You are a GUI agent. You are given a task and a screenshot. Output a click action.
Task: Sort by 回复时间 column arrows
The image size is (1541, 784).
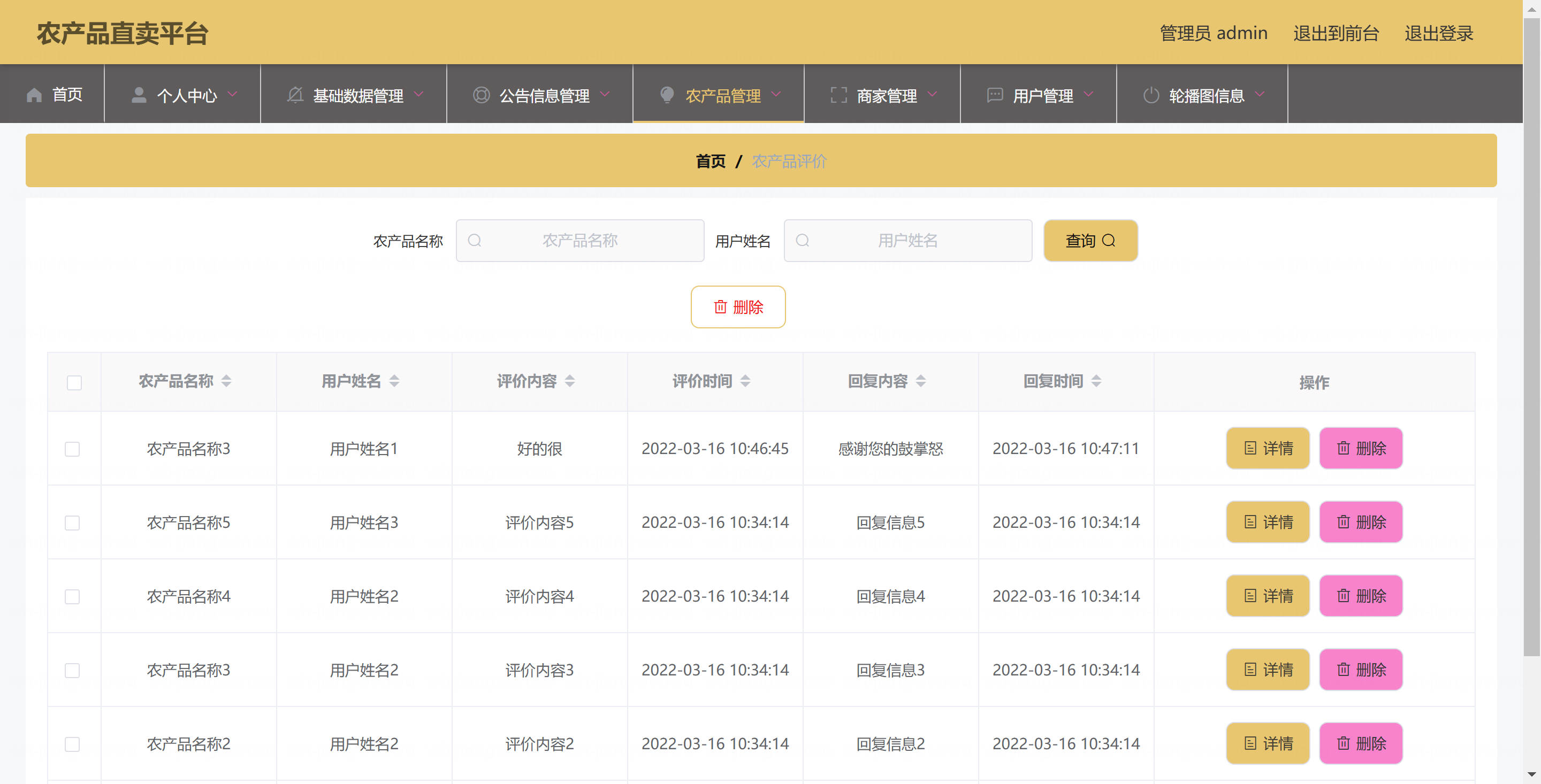(x=1096, y=381)
